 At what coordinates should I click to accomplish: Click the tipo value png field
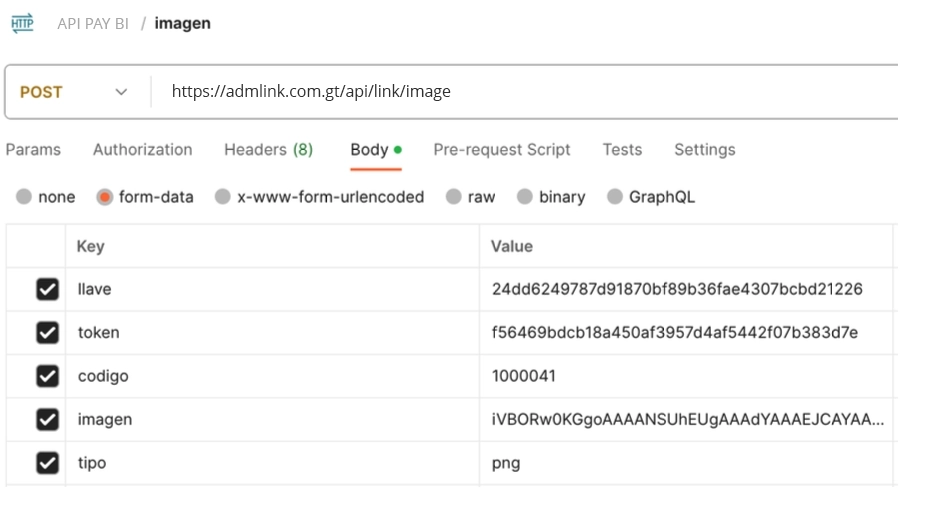tap(686, 463)
